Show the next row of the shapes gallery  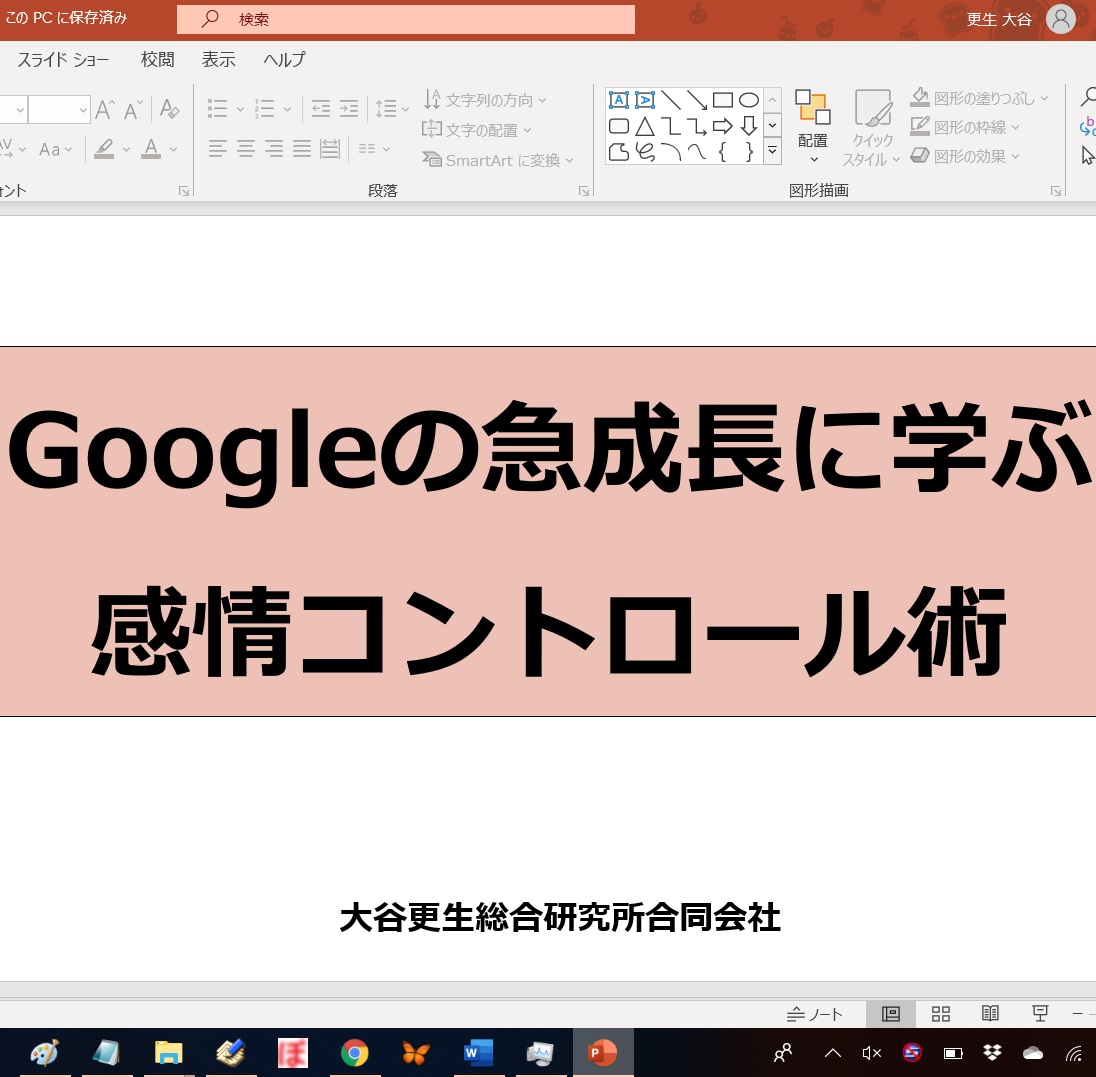[x=772, y=126]
